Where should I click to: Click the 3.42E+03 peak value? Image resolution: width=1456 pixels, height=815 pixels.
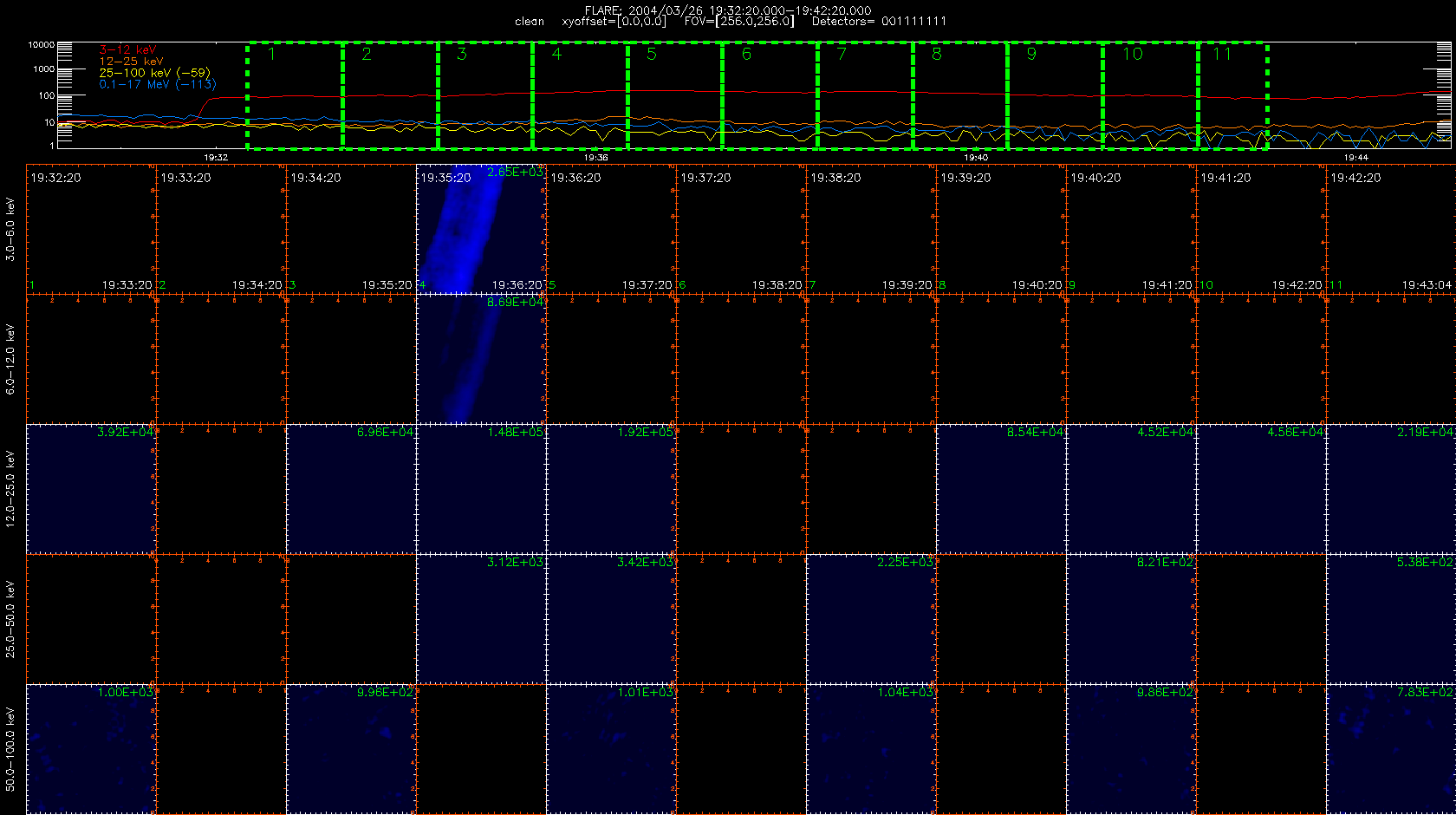pos(646,563)
